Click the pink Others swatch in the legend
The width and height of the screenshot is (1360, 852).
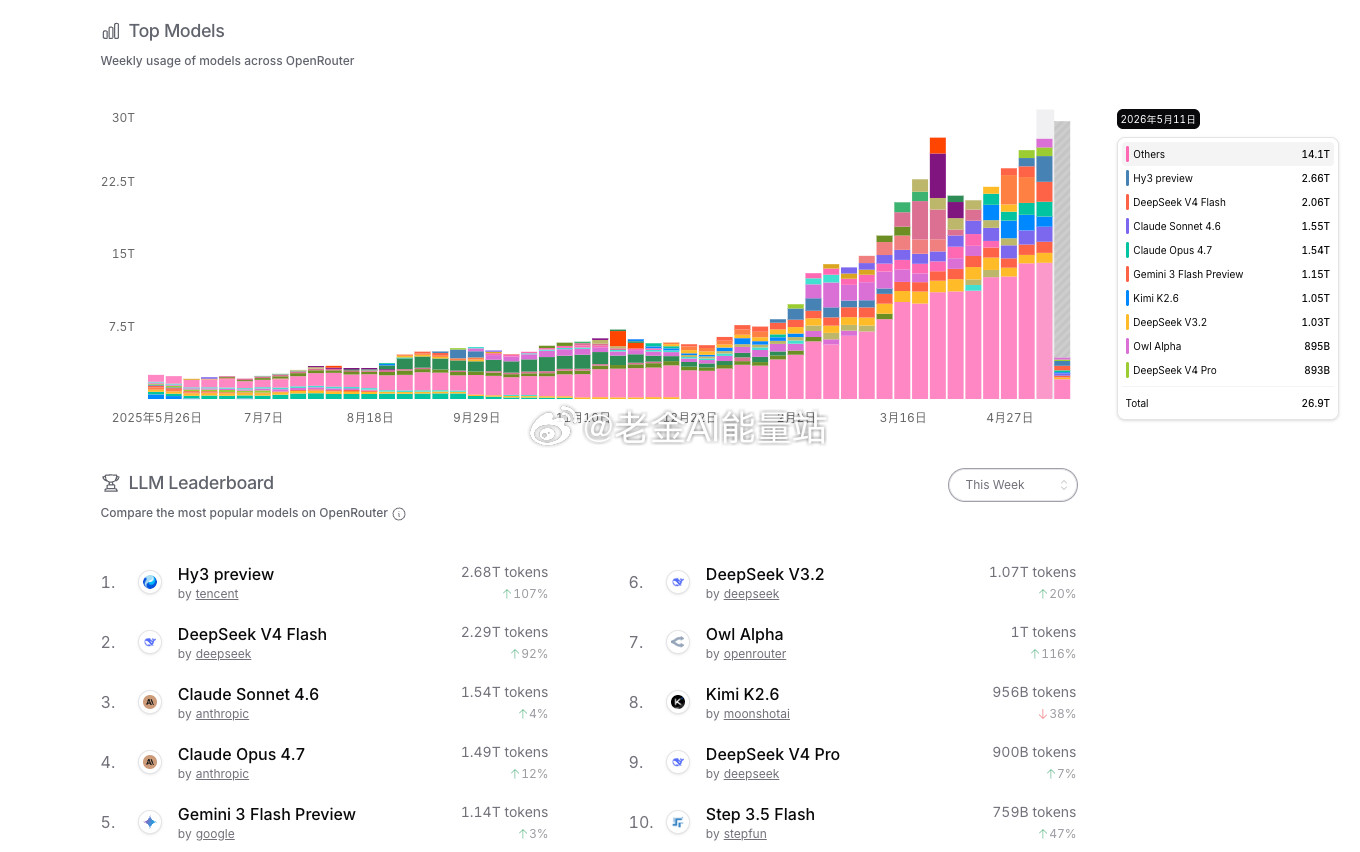pyautogui.click(x=1128, y=154)
